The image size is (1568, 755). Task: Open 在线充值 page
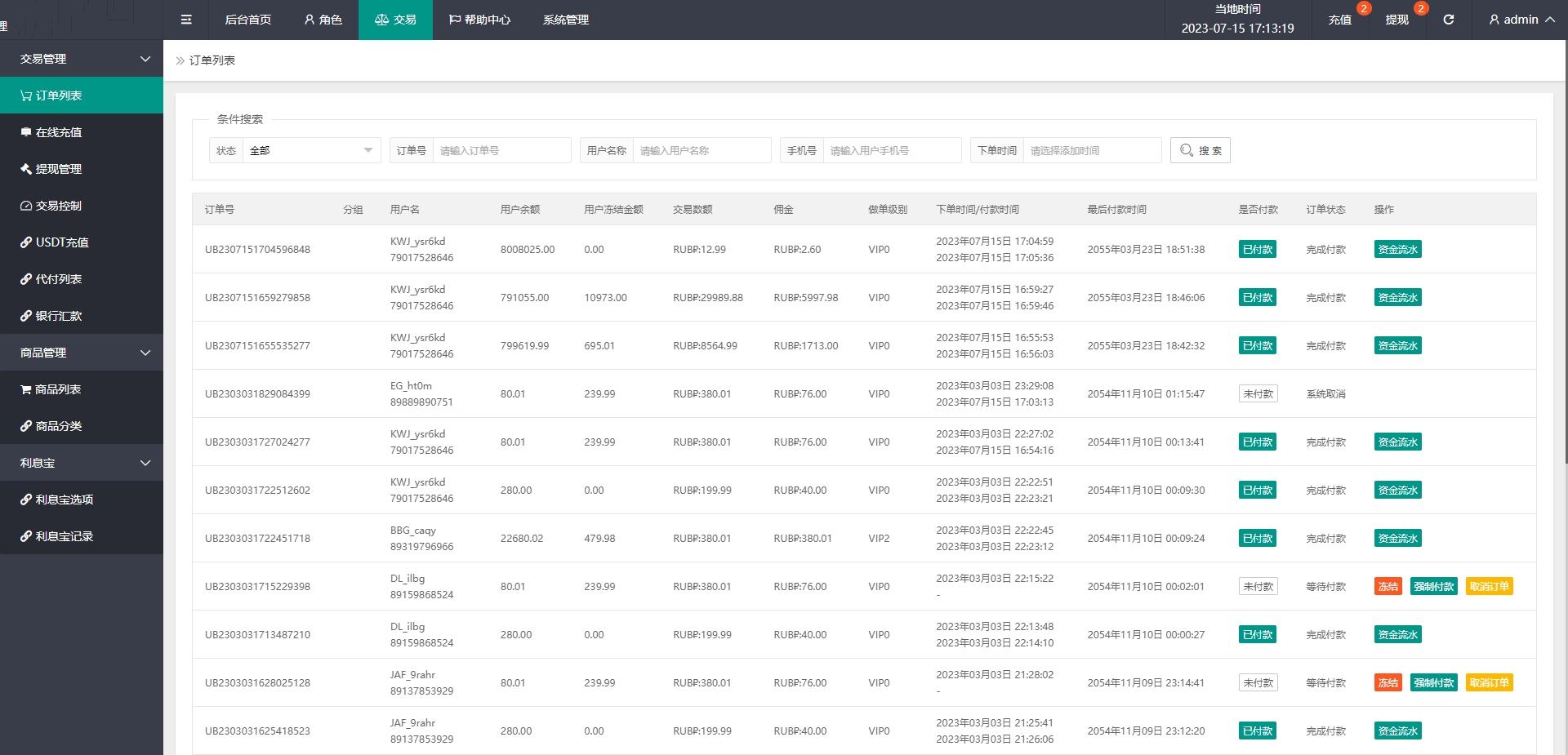(x=82, y=132)
